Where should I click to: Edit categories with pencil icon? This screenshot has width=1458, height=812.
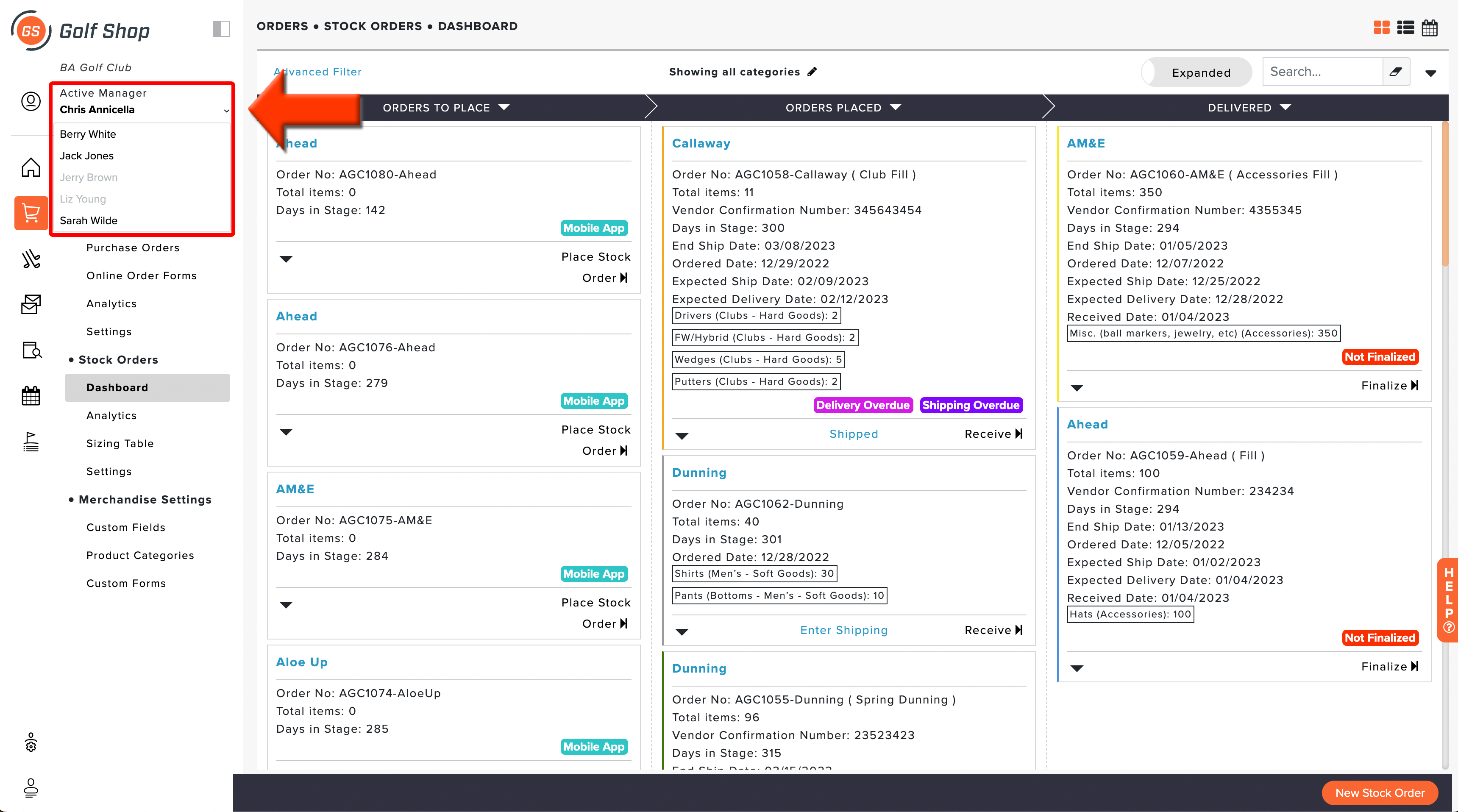812,71
